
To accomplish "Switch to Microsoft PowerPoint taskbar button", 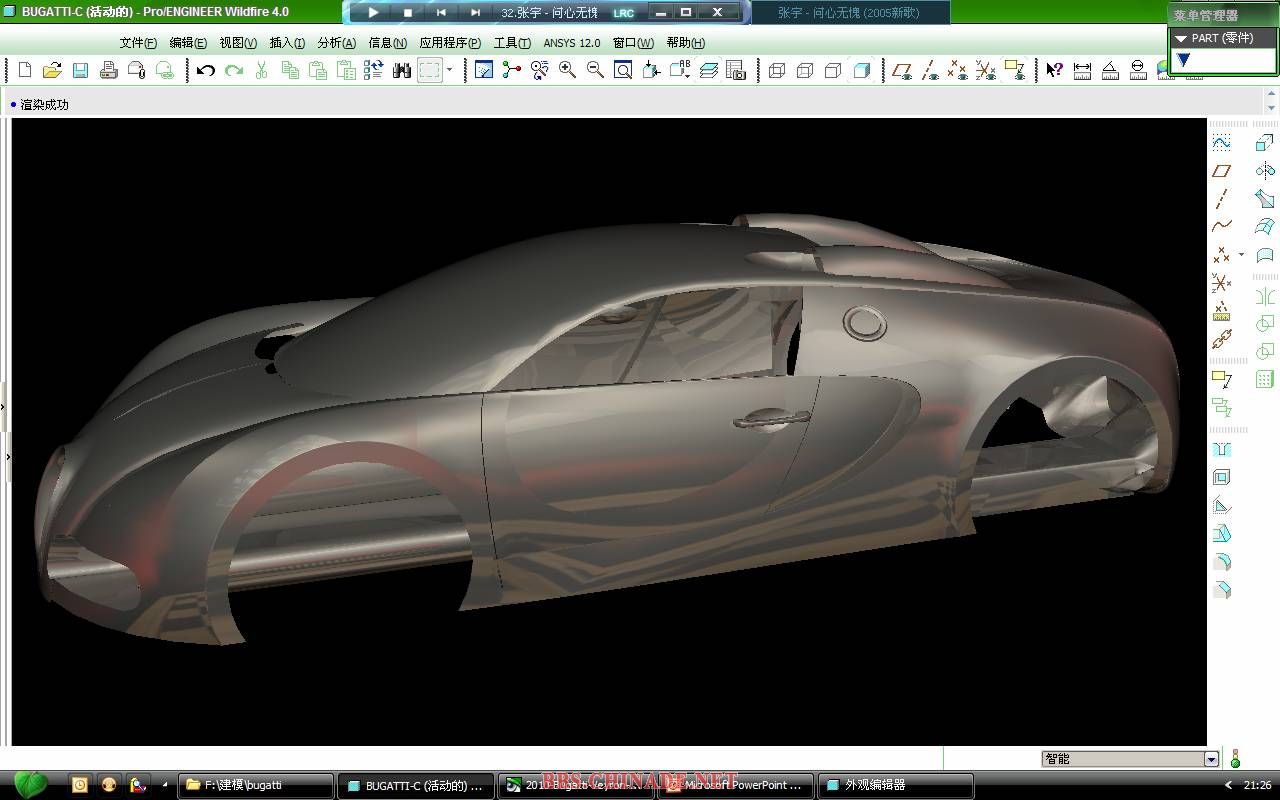I will point(735,786).
